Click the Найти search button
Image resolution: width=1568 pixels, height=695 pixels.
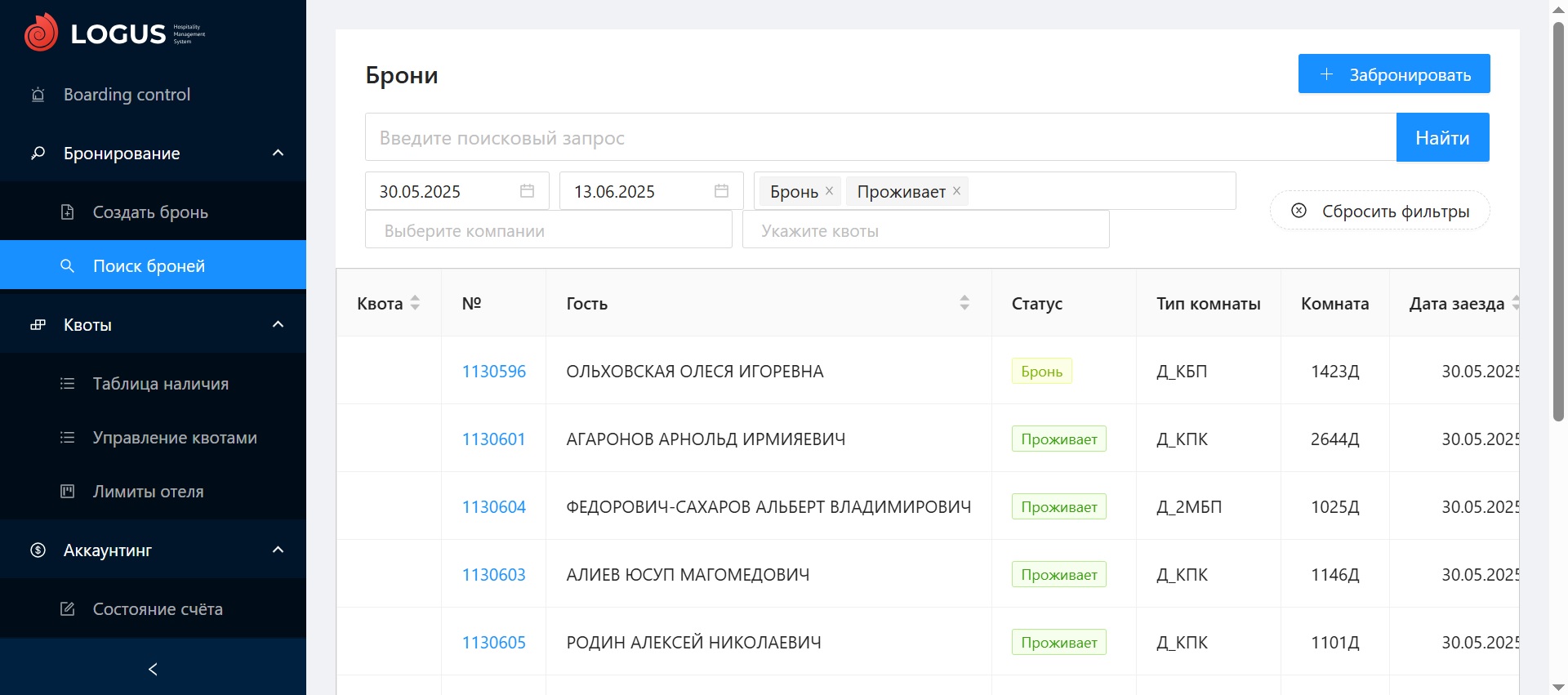(x=1442, y=138)
